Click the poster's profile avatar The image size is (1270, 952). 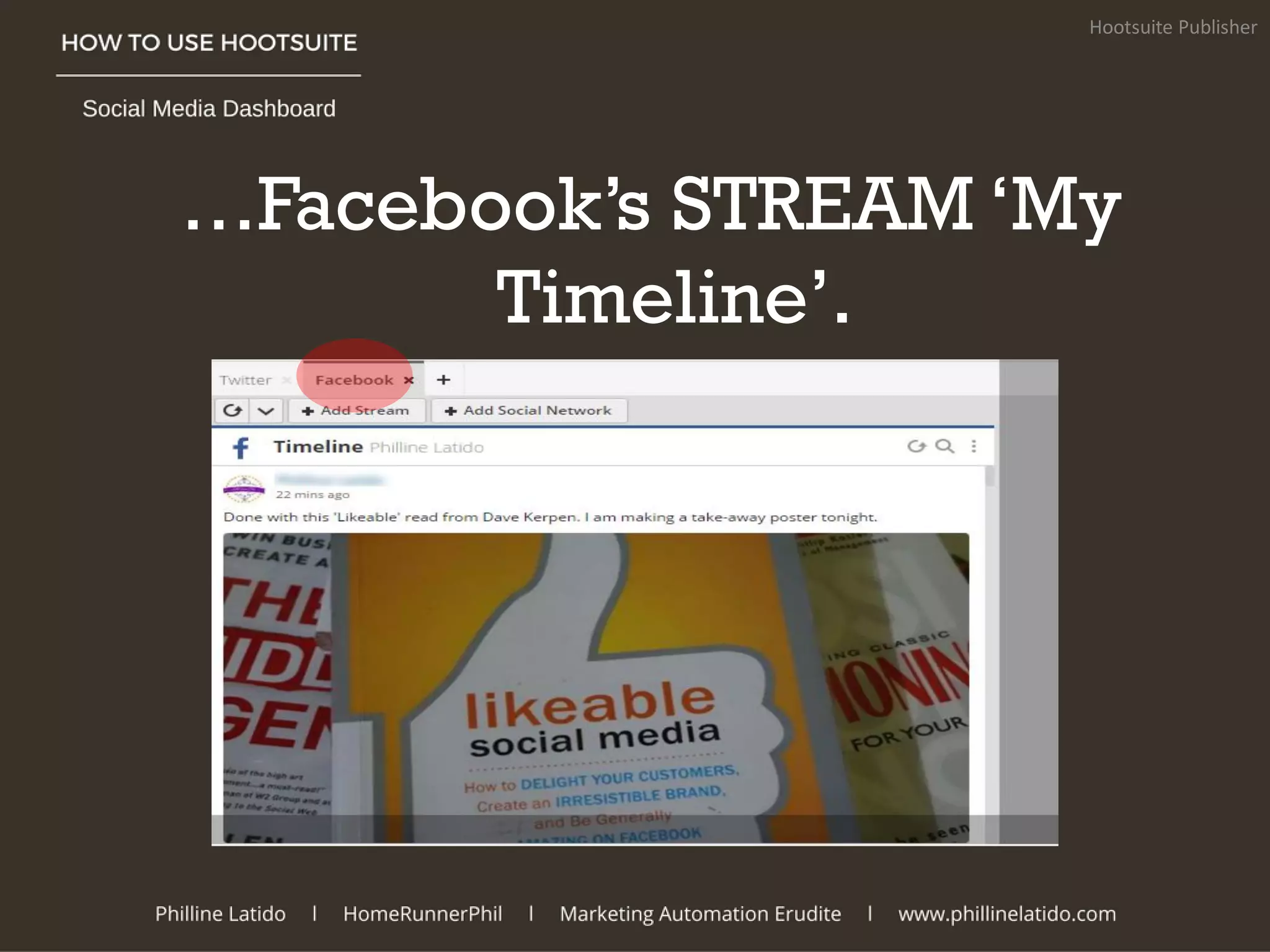pyautogui.click(x=244, y=489)
